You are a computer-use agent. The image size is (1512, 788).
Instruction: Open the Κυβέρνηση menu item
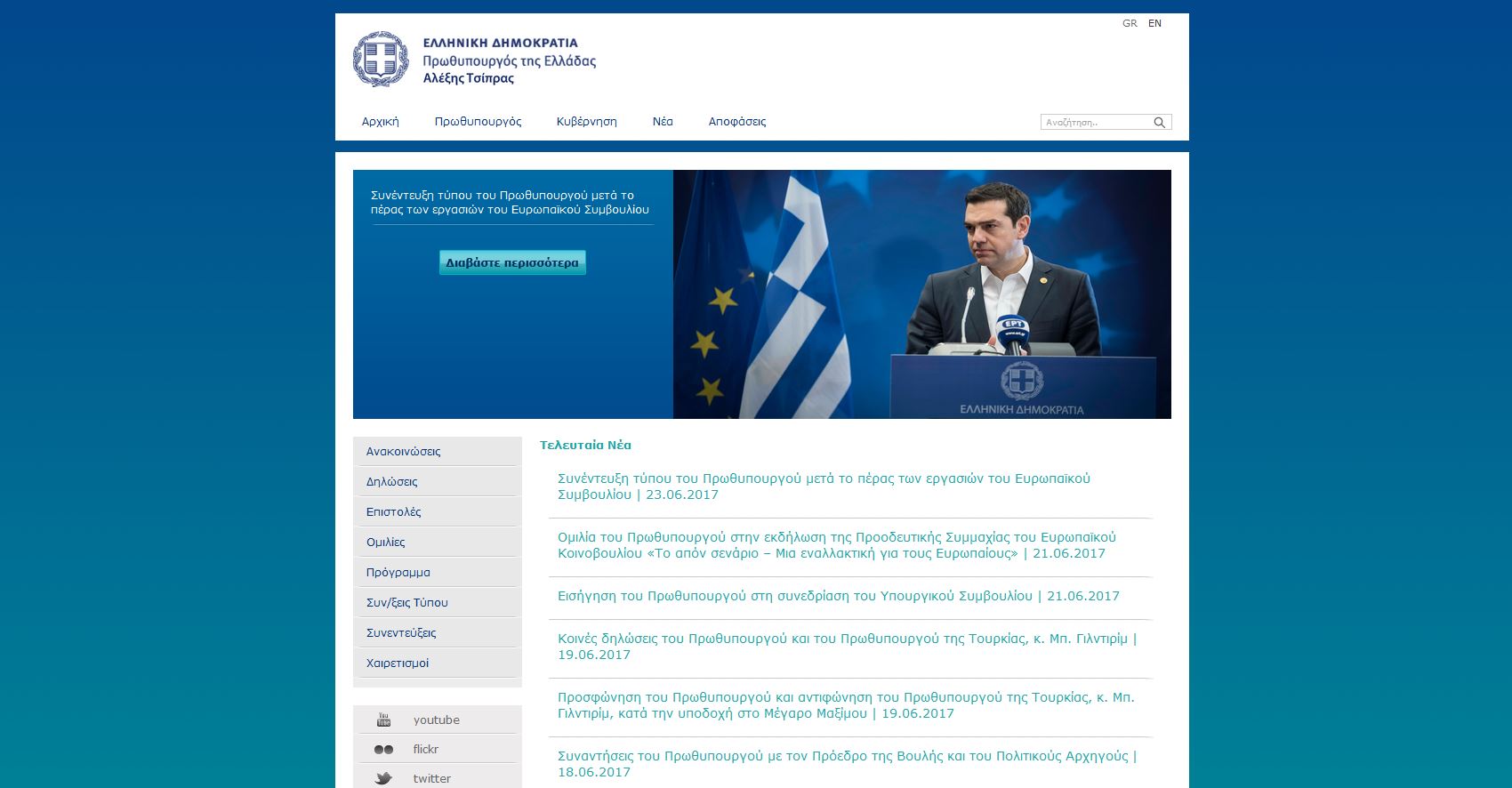[x=586, y=122]
